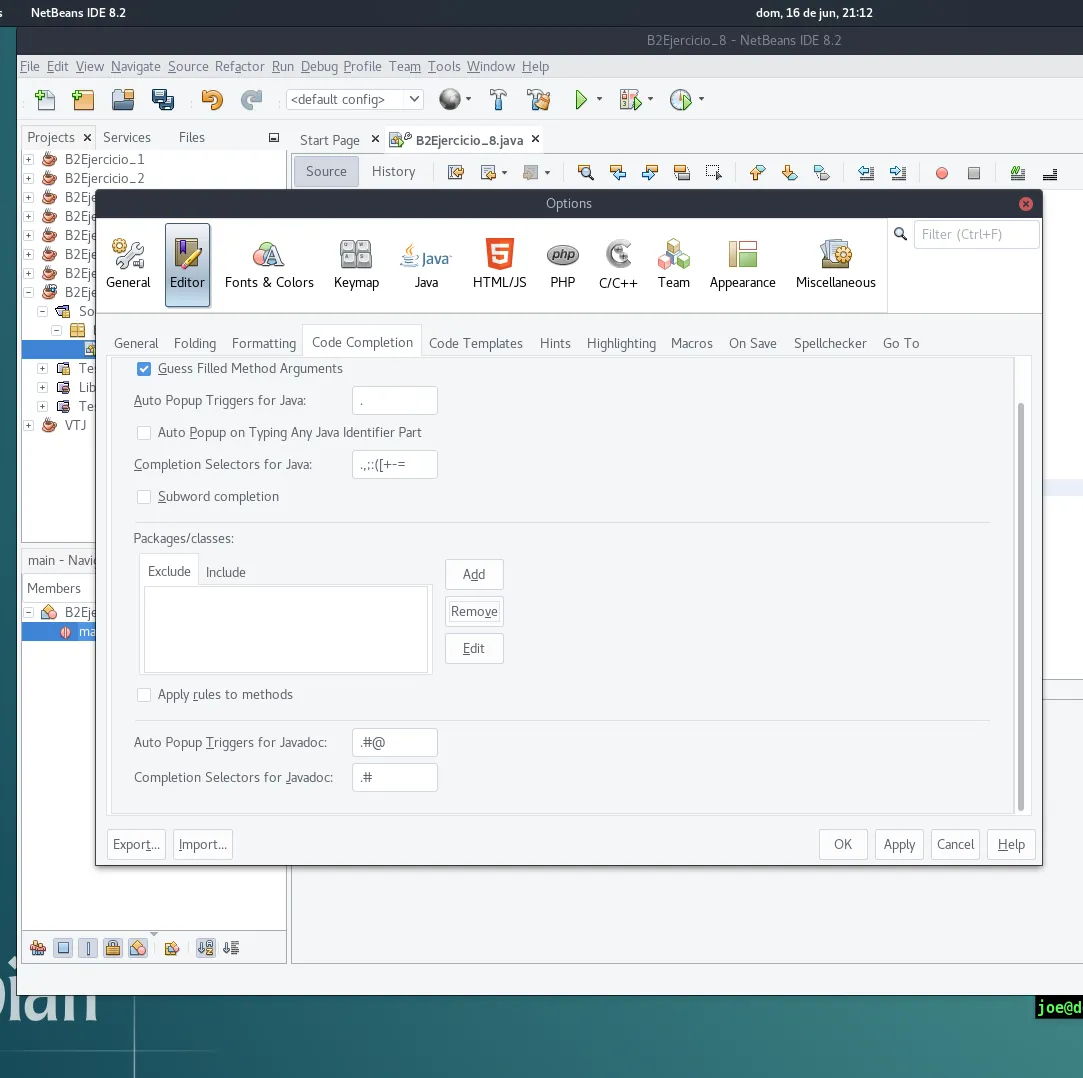Click the New Project toolbar icon

pyautogui.click(x=84, y=99)
